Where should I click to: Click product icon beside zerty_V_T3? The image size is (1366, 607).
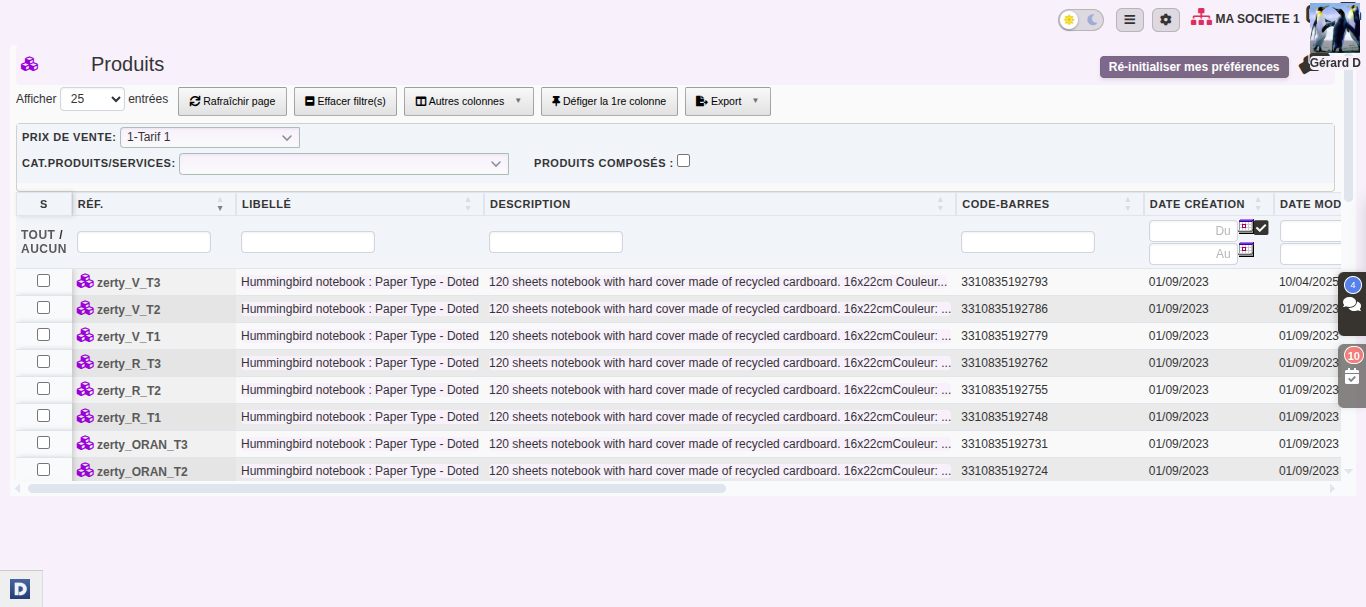85,282
